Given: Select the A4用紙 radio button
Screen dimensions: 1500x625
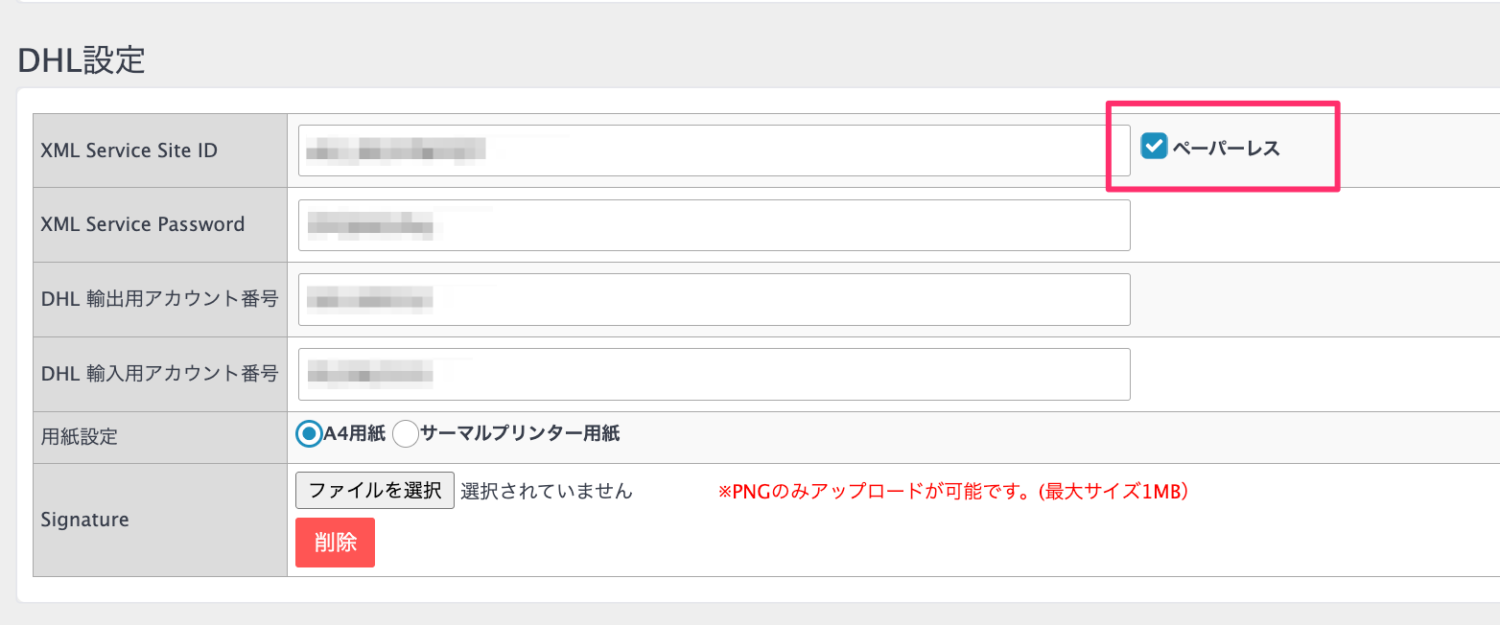Looking at the screenshot, I should pos(310,434).
